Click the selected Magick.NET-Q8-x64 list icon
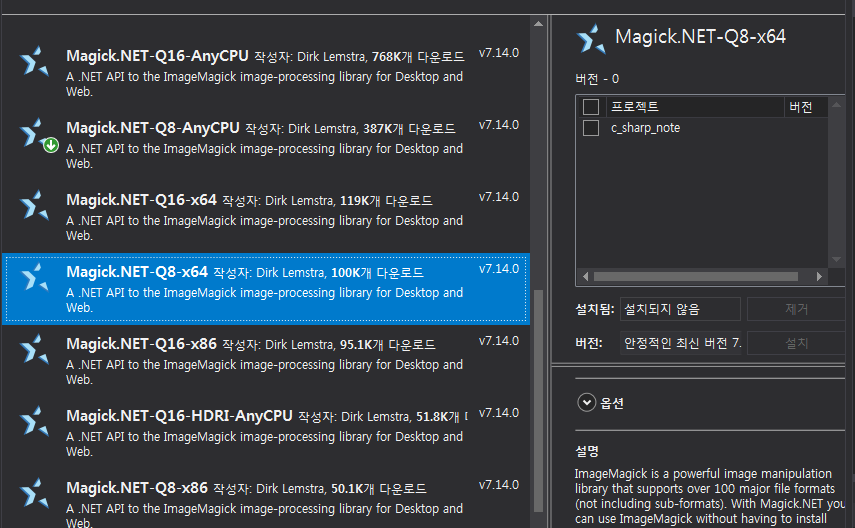The image size is (855, 528). coord(34,278)
